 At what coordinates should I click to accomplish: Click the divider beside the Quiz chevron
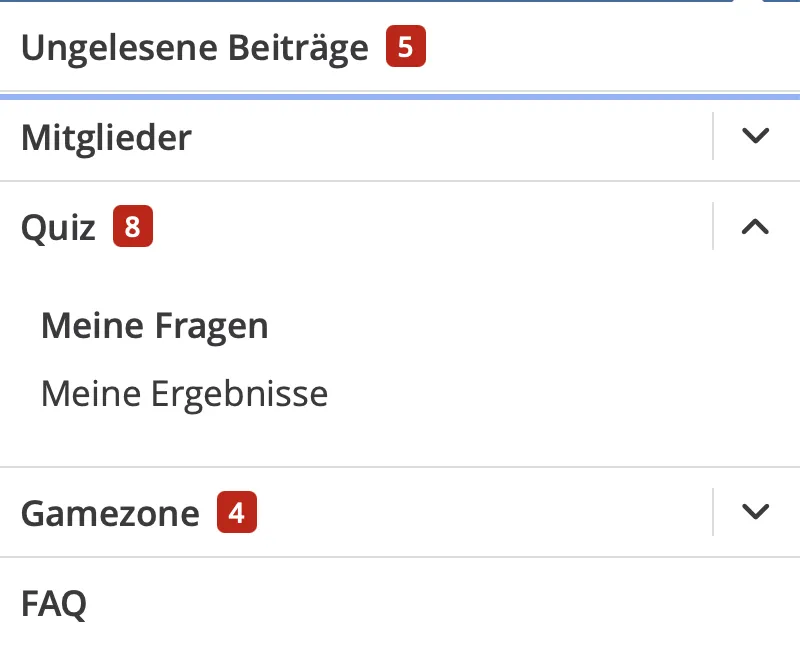[x=713, y=226]
